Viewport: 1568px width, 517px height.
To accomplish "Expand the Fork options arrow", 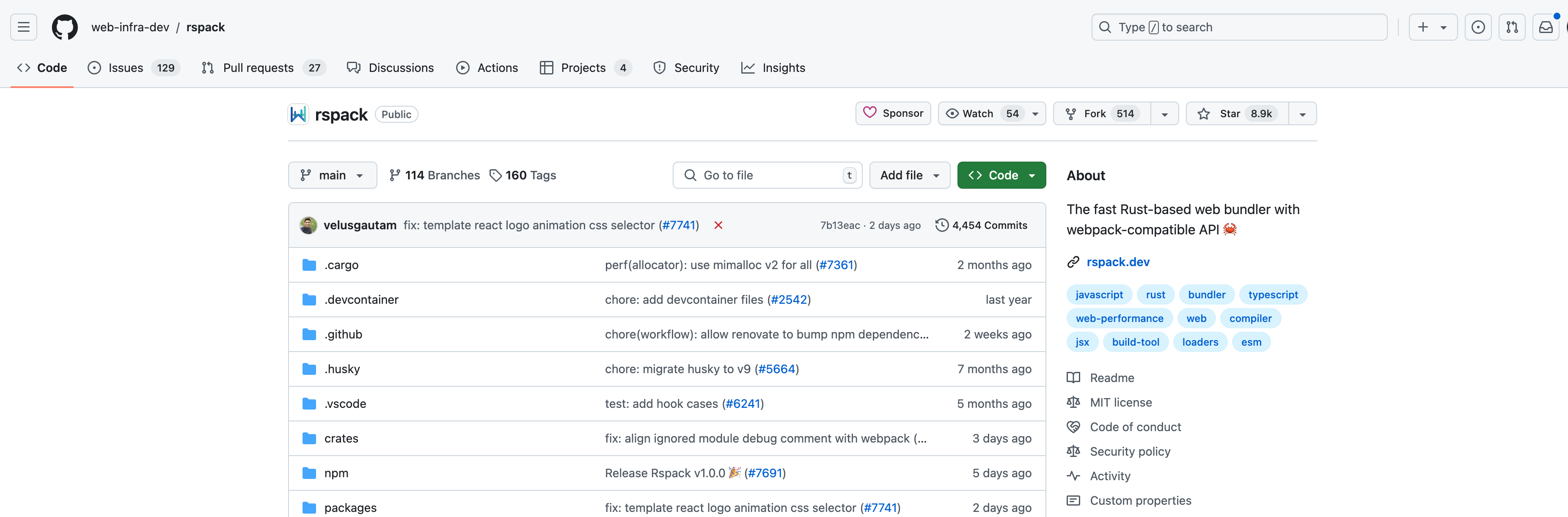I will click(x=1164, y=114).
